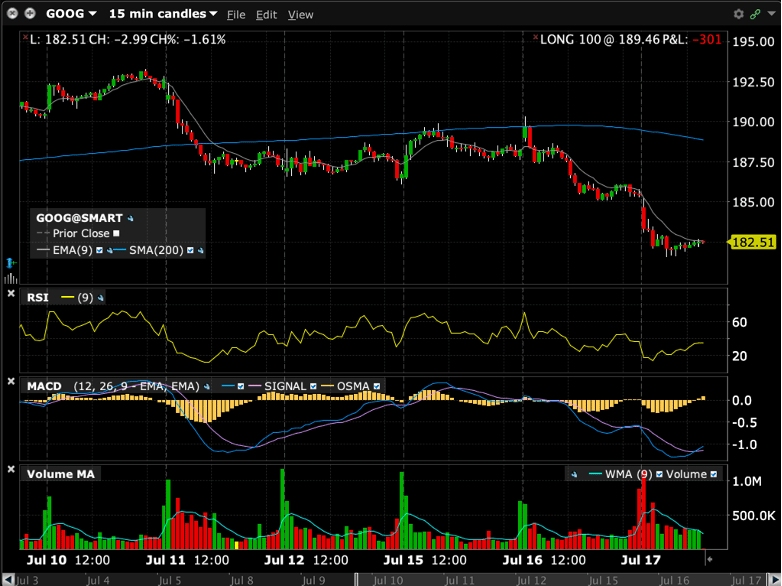Uncheck the SMA(200) visibility checkbox
Image resolution: width=782 pixels, height=586 pixels.
[190, 250]
